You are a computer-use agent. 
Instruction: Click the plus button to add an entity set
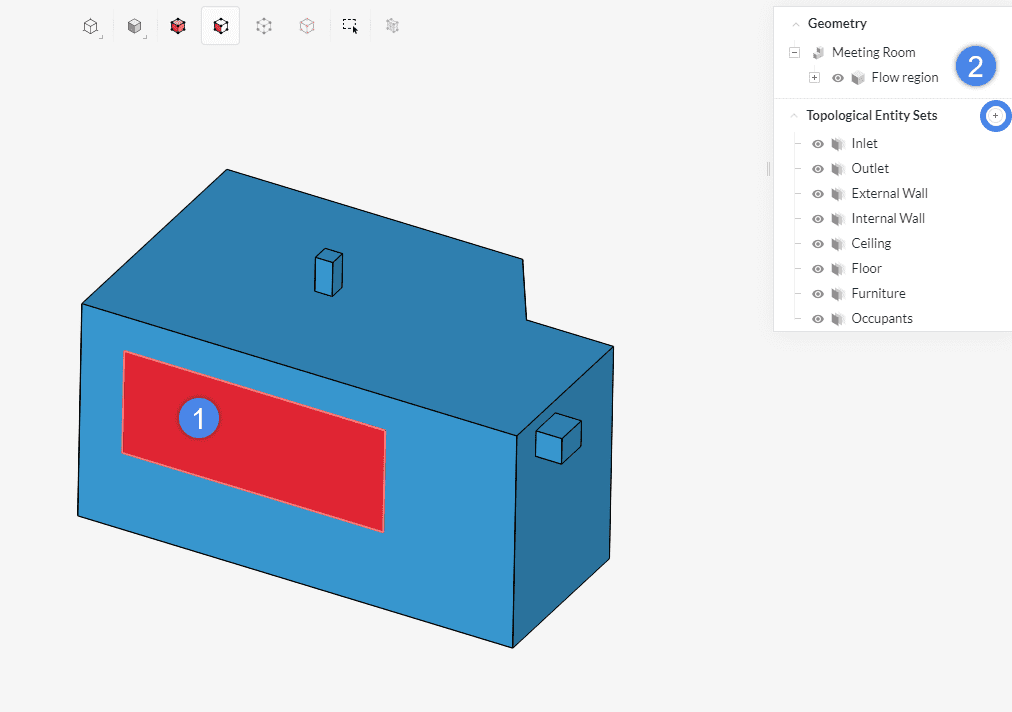pyautogui.click(x=995, y=115)
